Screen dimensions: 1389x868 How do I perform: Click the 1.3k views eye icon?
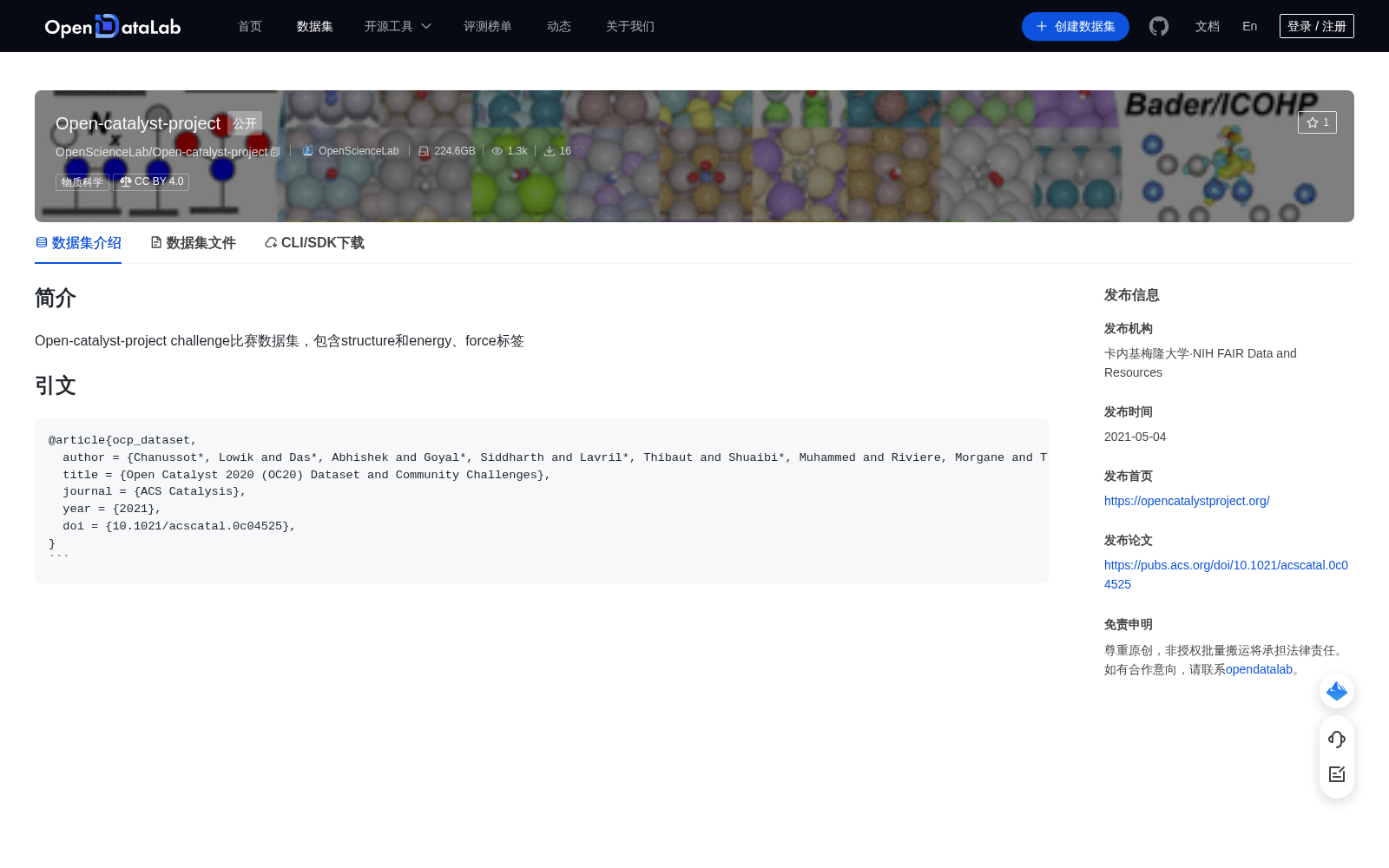497,151
